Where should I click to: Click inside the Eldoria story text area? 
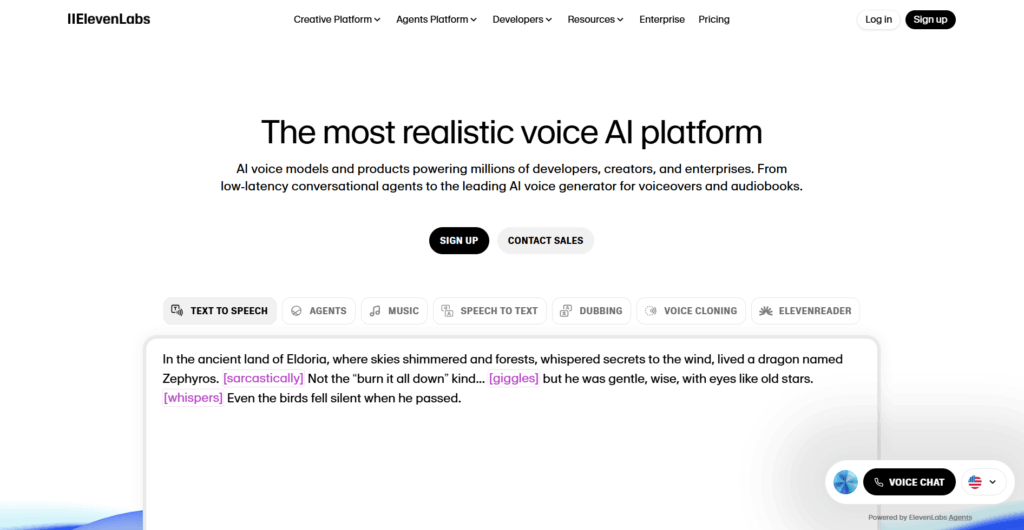[510, 450]
